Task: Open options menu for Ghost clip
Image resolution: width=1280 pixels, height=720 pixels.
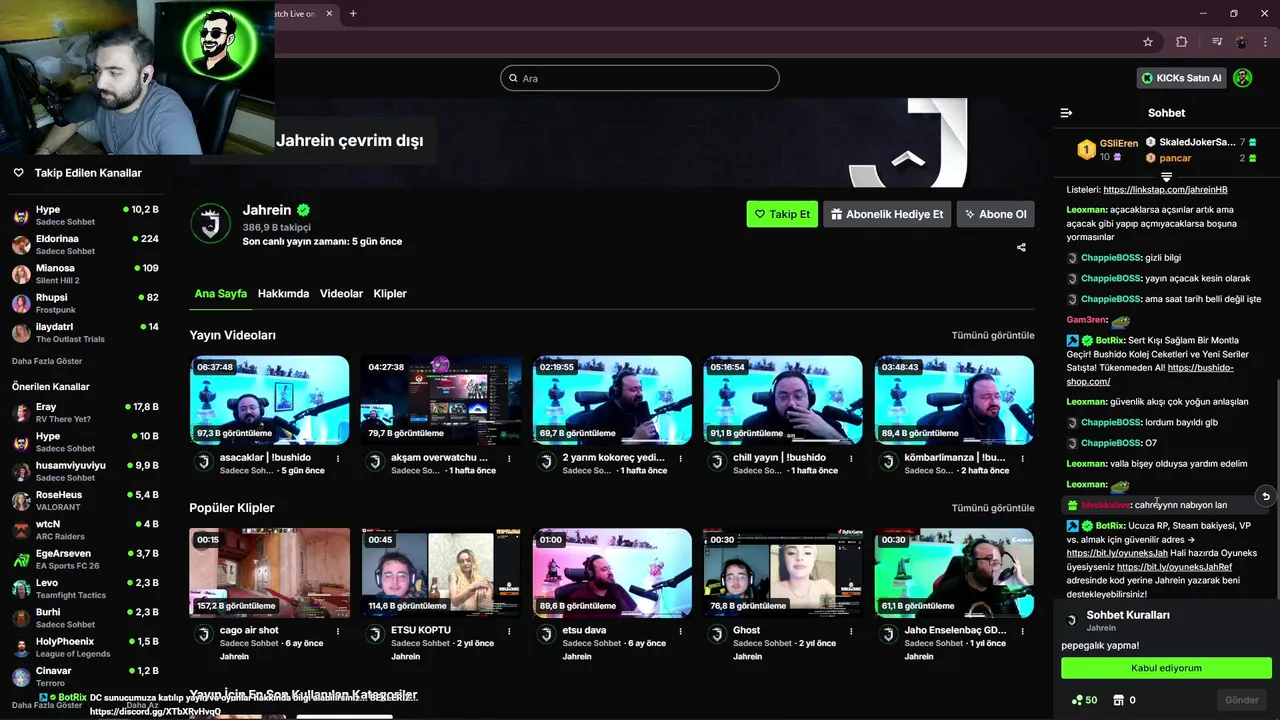Action: (851, 631)
